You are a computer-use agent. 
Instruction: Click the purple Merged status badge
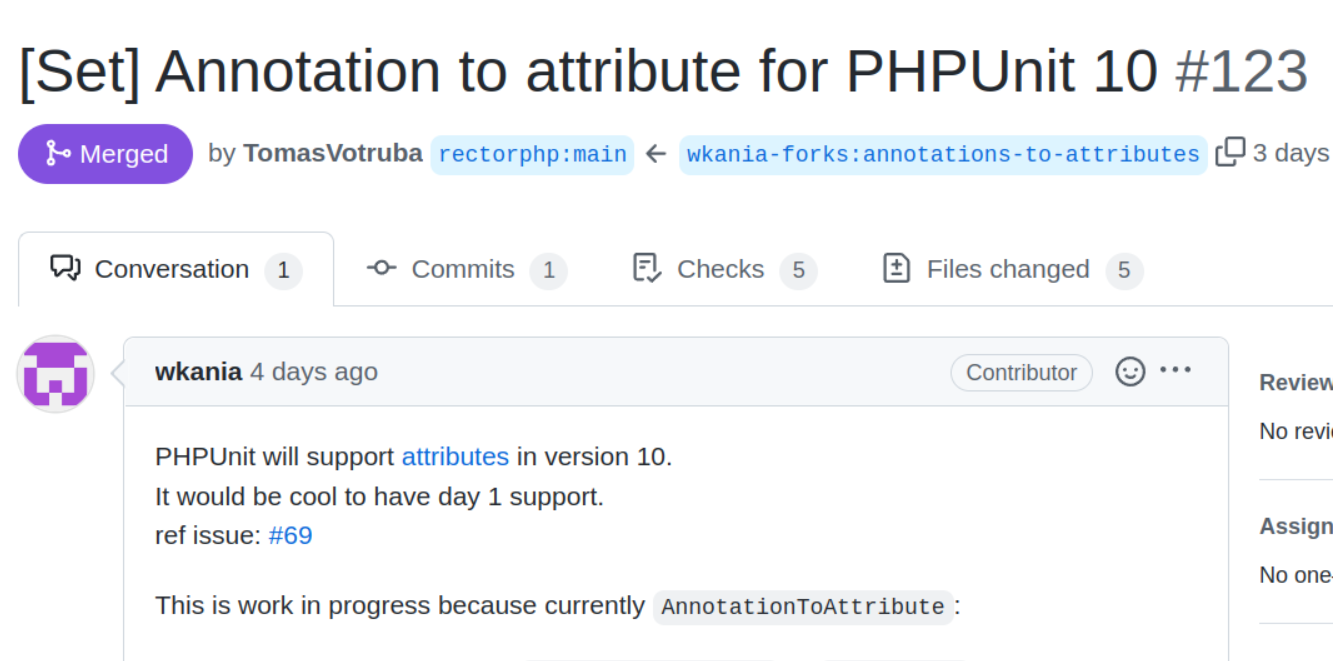[x=105, y=154]
